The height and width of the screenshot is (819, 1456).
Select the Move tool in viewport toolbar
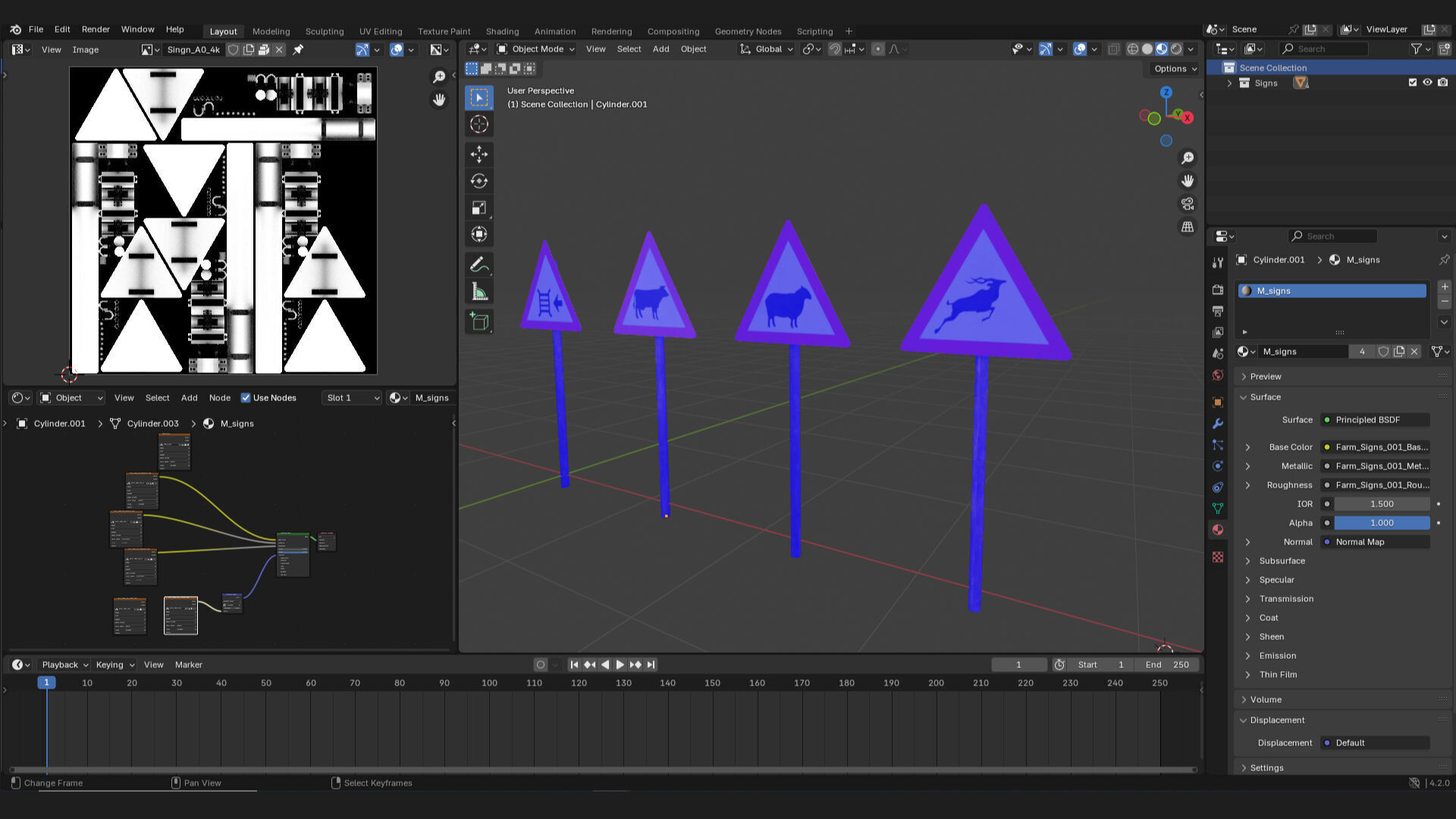coord(479,155)
